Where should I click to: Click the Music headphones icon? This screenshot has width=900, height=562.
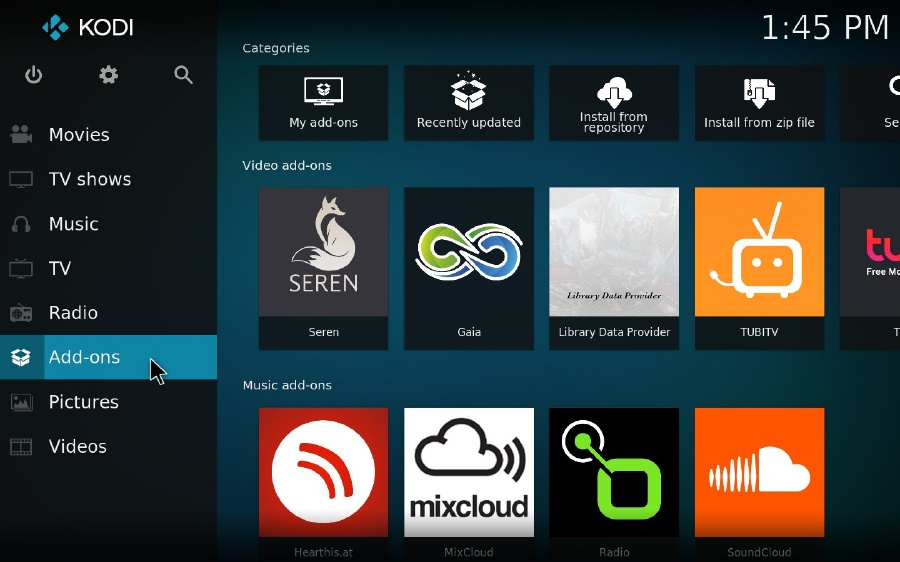(21, 224)
